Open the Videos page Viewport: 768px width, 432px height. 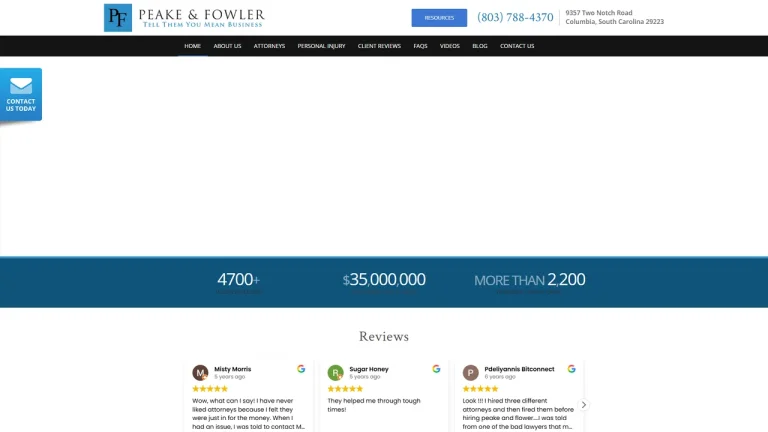pyautogui.click(x=450, y=46)
